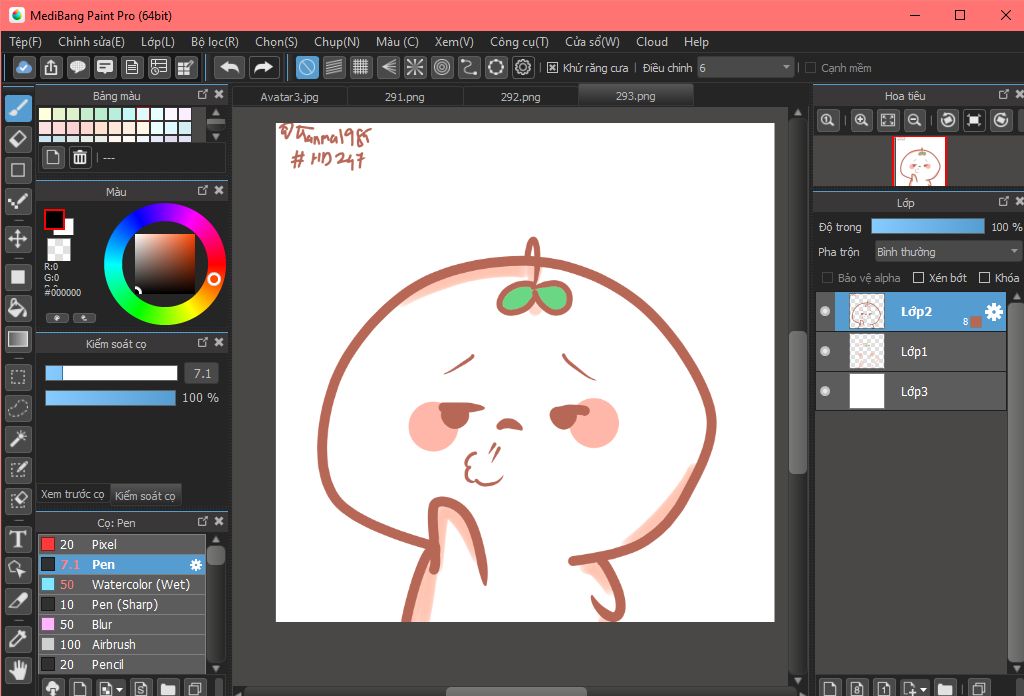
Task: Select the Airbrush brush
Action: point(122,644)
